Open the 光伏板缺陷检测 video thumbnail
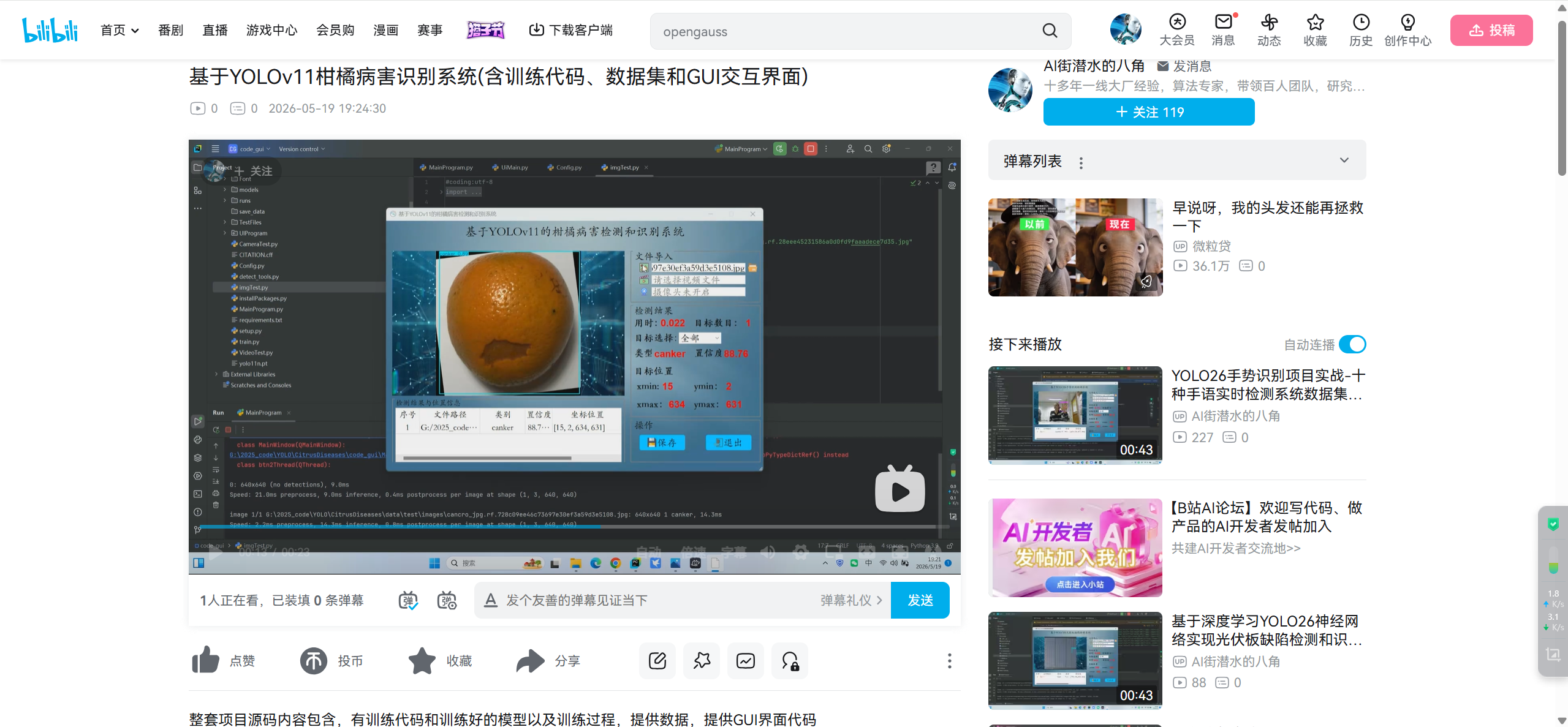Screen dimensions: 1568x727 (x=1075, y=660)
